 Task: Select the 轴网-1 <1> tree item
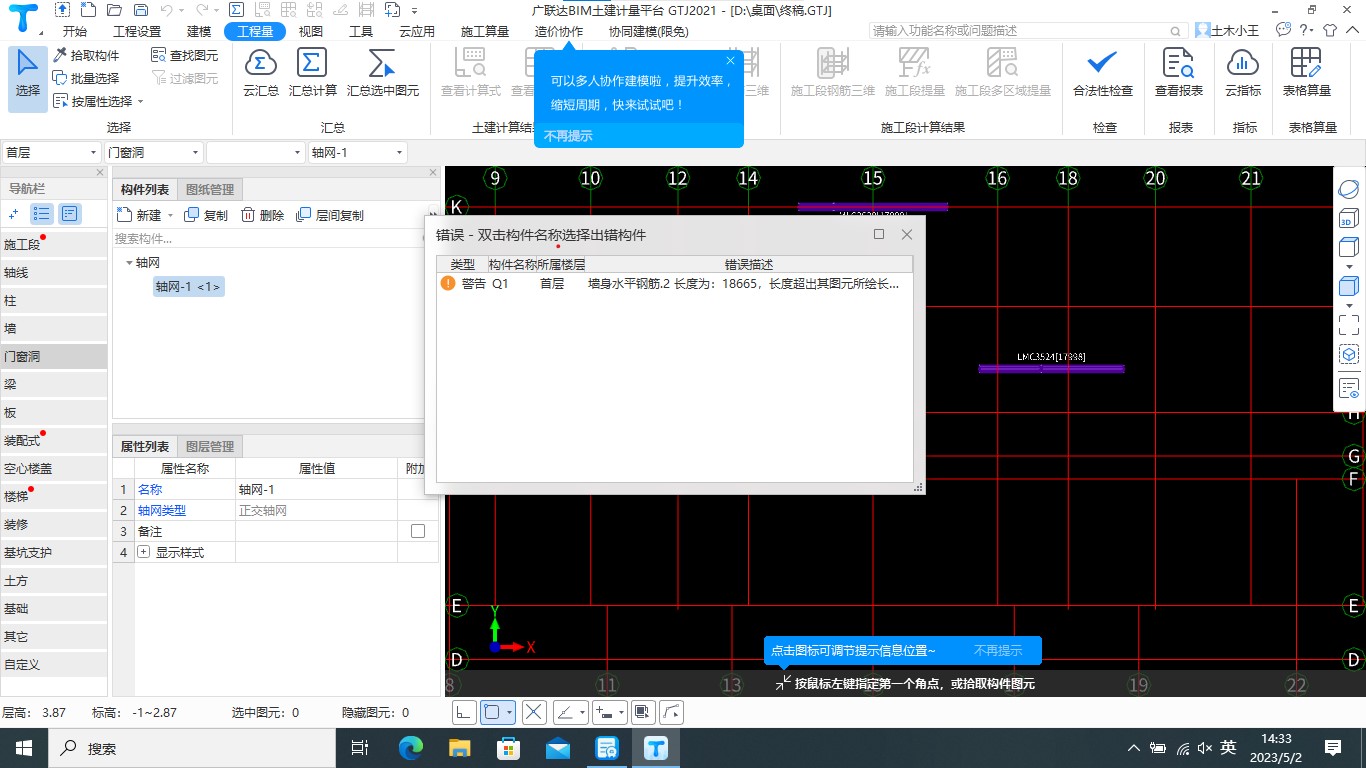tap(188, 287)
